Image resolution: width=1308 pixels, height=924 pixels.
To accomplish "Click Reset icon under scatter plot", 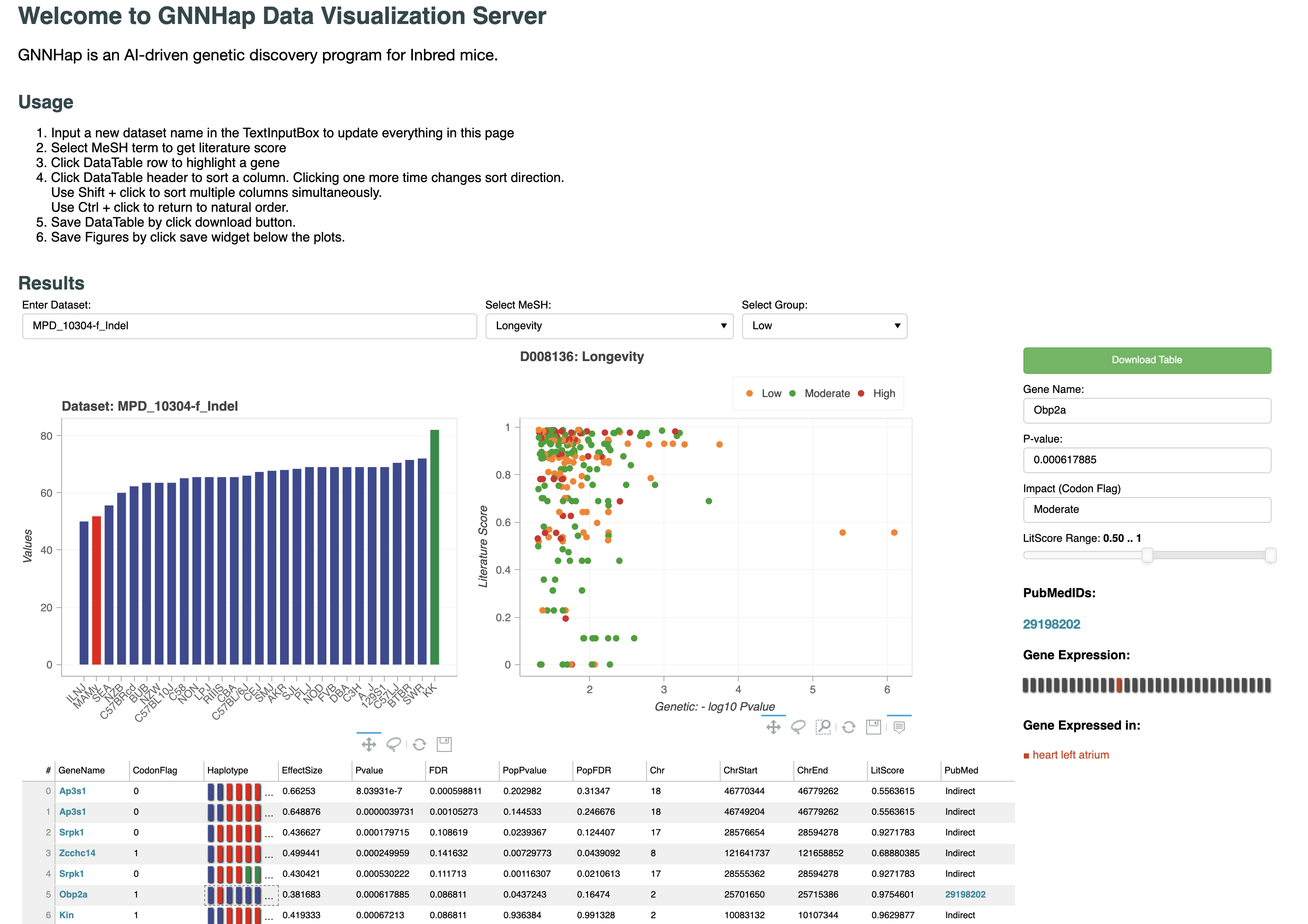I will tap(848, 727).
